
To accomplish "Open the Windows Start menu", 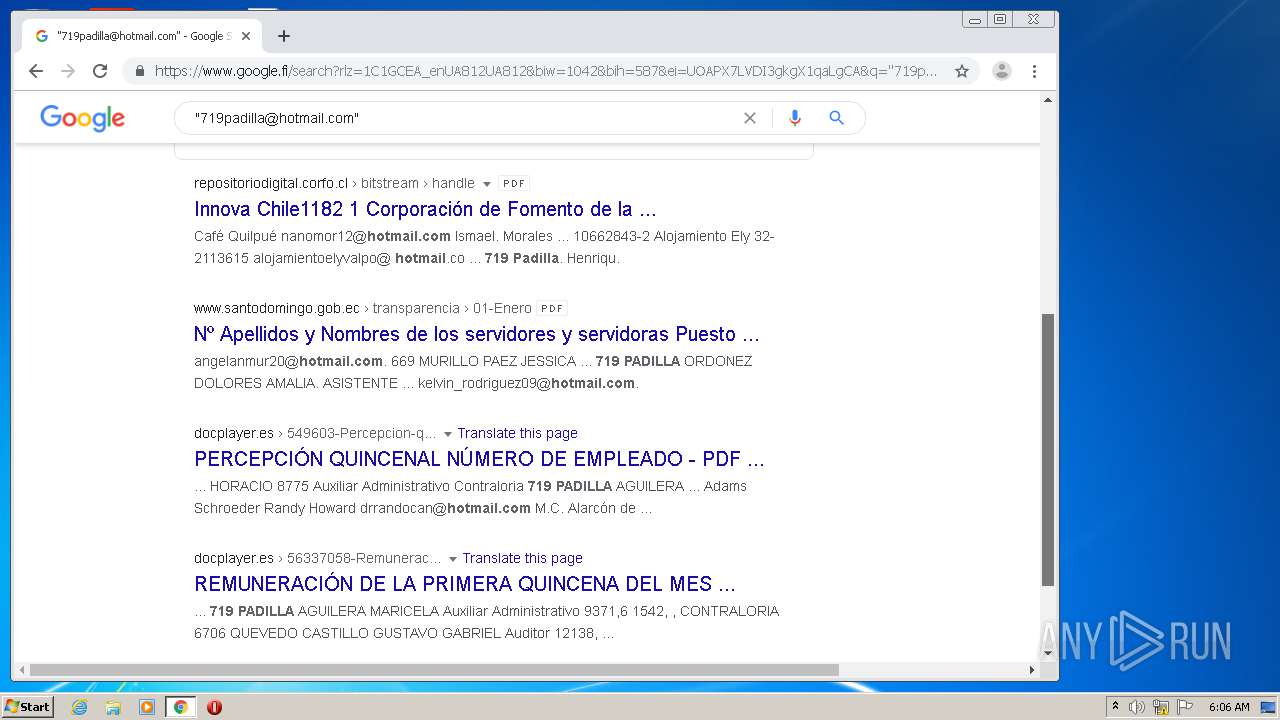I will point(28,707).
